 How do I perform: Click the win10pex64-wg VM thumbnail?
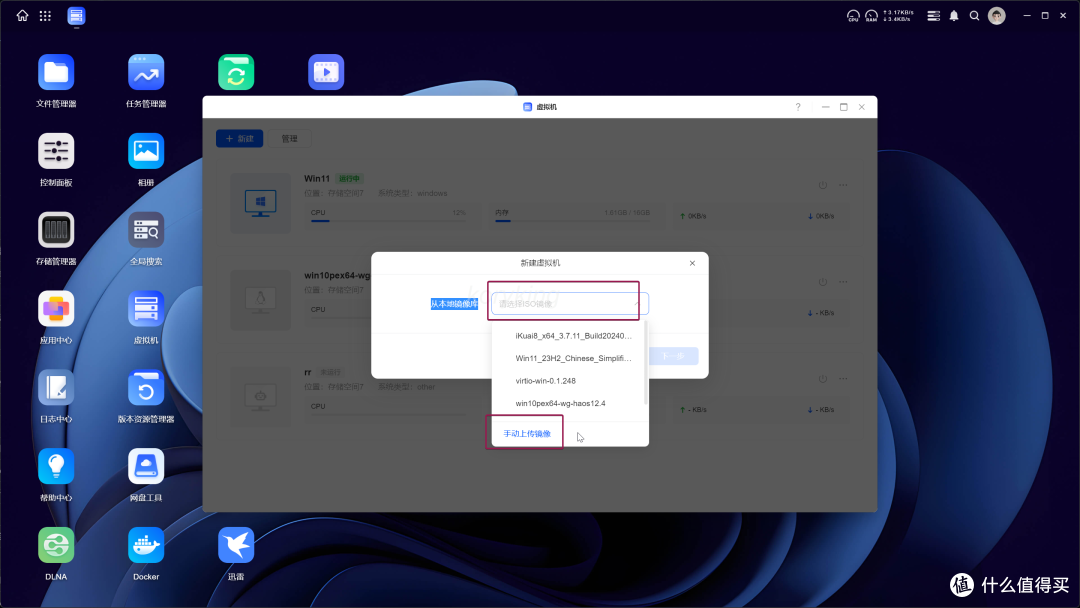click(x=260, y=300)
